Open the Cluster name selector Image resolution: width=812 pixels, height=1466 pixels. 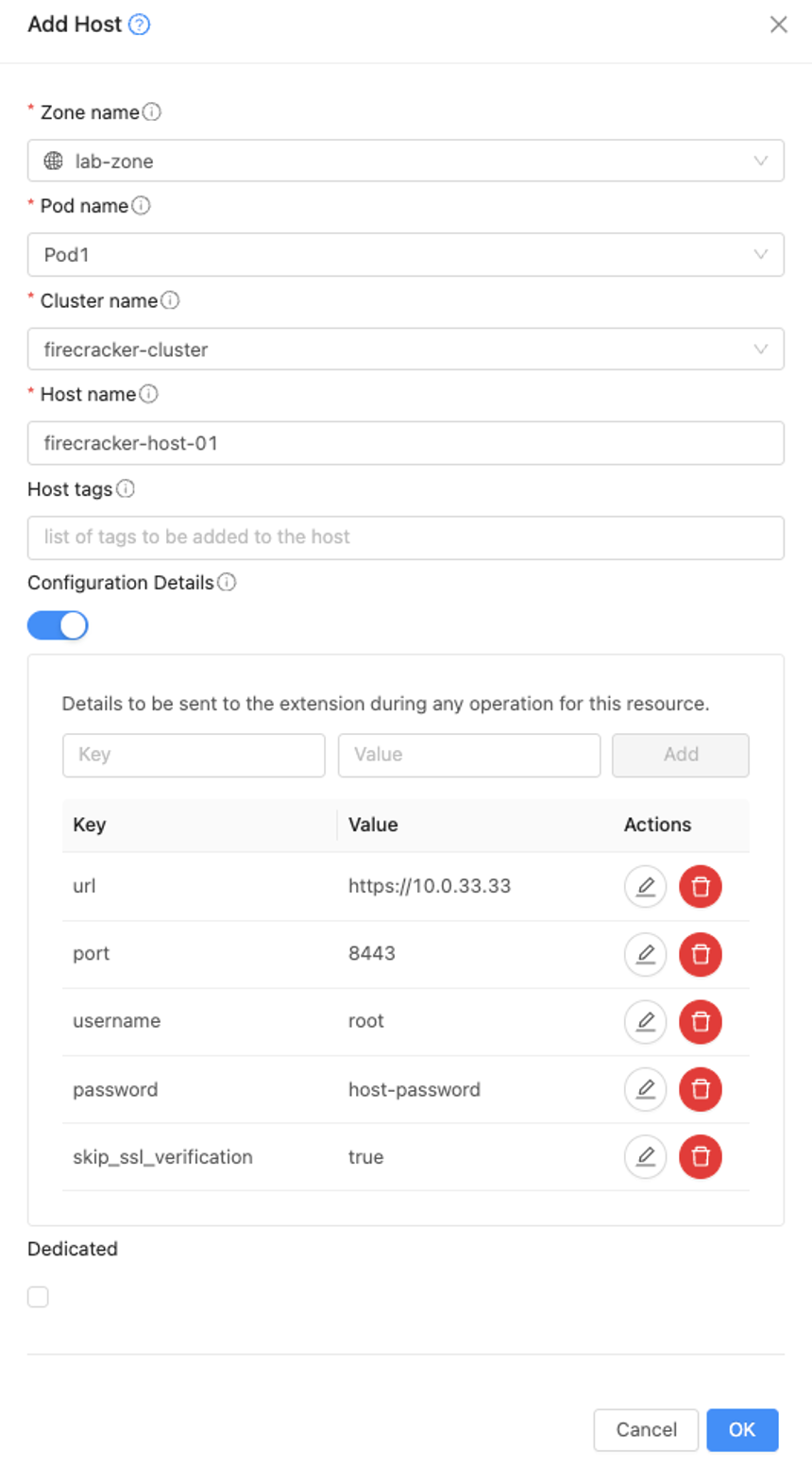coord(405,349)
